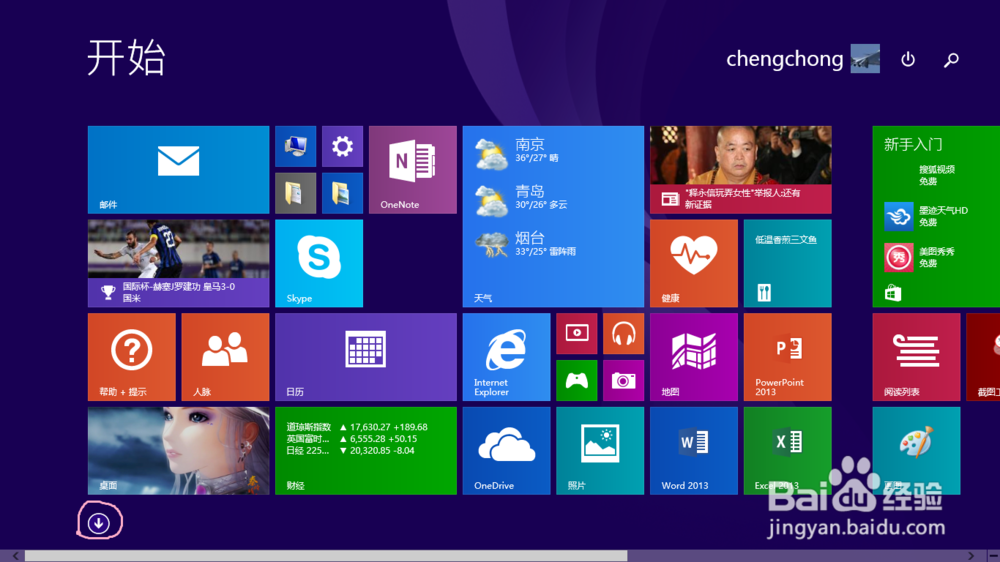Open the Store icon in 新手入门 tile
This screenshot has width=1000, height=562.
pyautogui.click(x=893, y=293)
